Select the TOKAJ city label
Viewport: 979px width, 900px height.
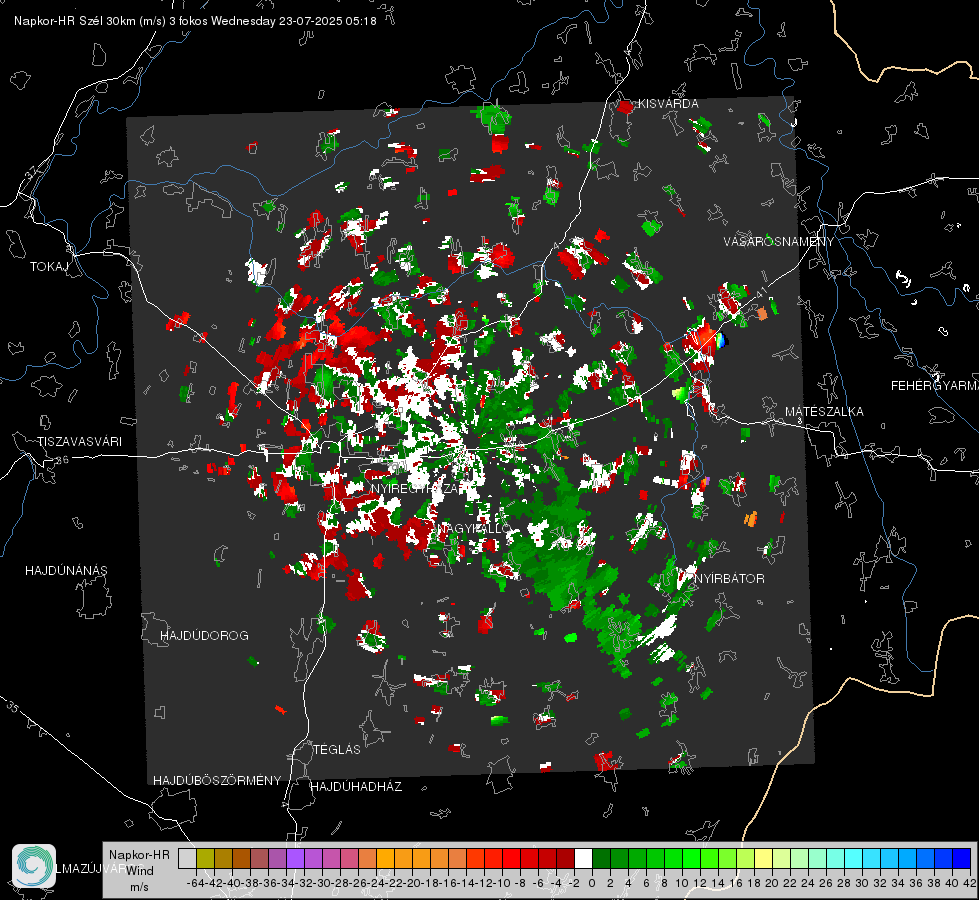49,267
